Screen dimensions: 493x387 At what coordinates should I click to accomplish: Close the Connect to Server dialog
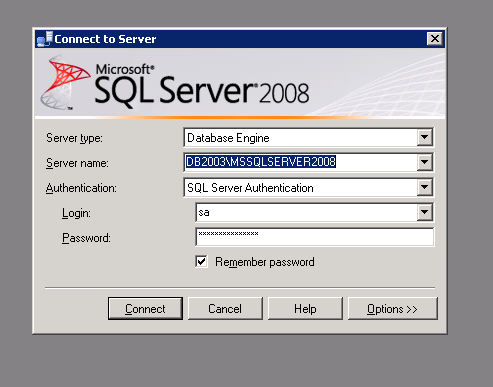435,39
